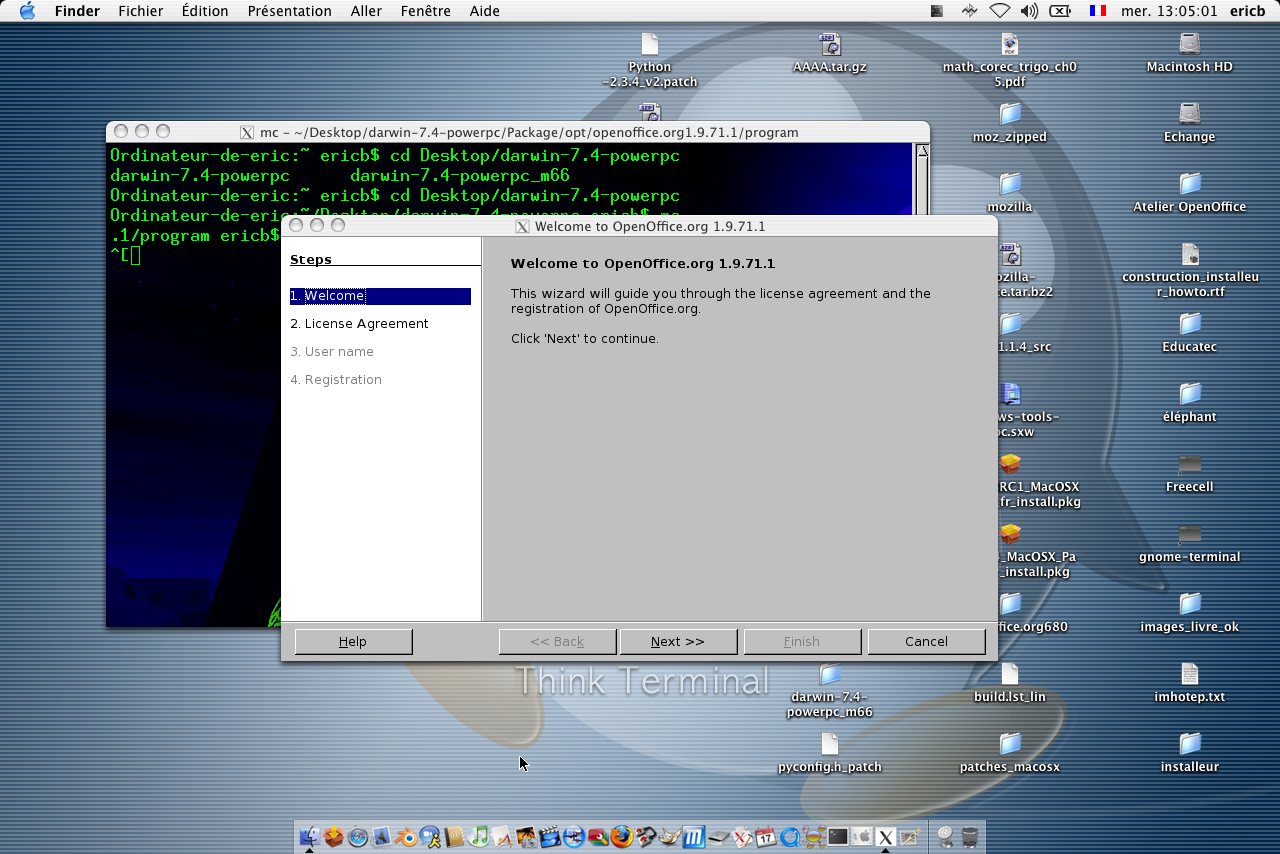The image size is (1280, 854).
Task: Launch Blender from the dock
Action: click(405, 837)
